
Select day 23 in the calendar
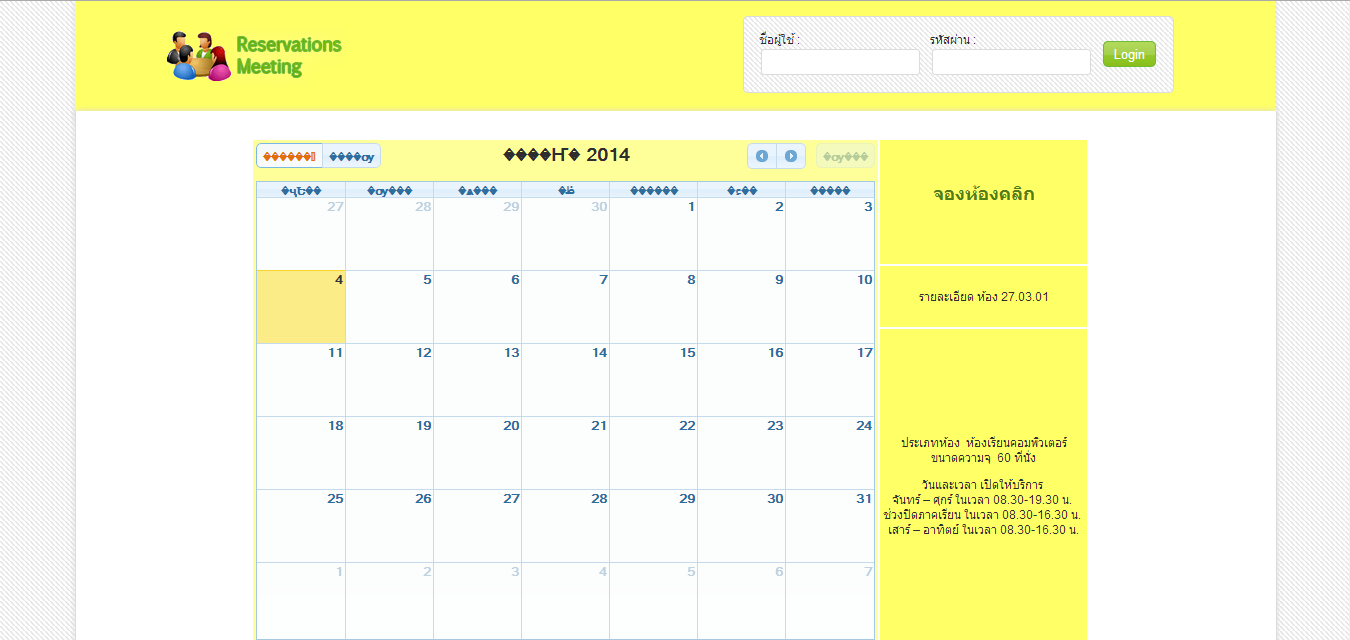741,453
